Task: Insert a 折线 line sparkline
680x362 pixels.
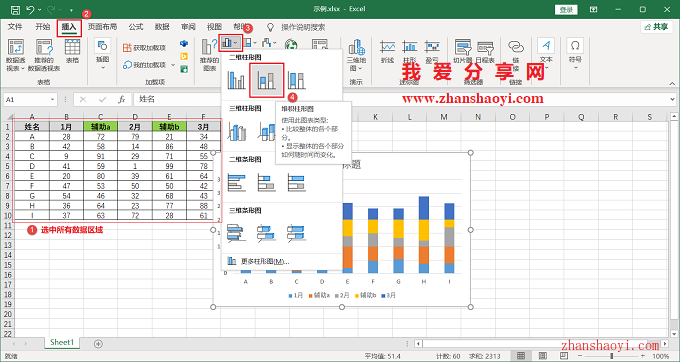Action: tap(387, 51)
